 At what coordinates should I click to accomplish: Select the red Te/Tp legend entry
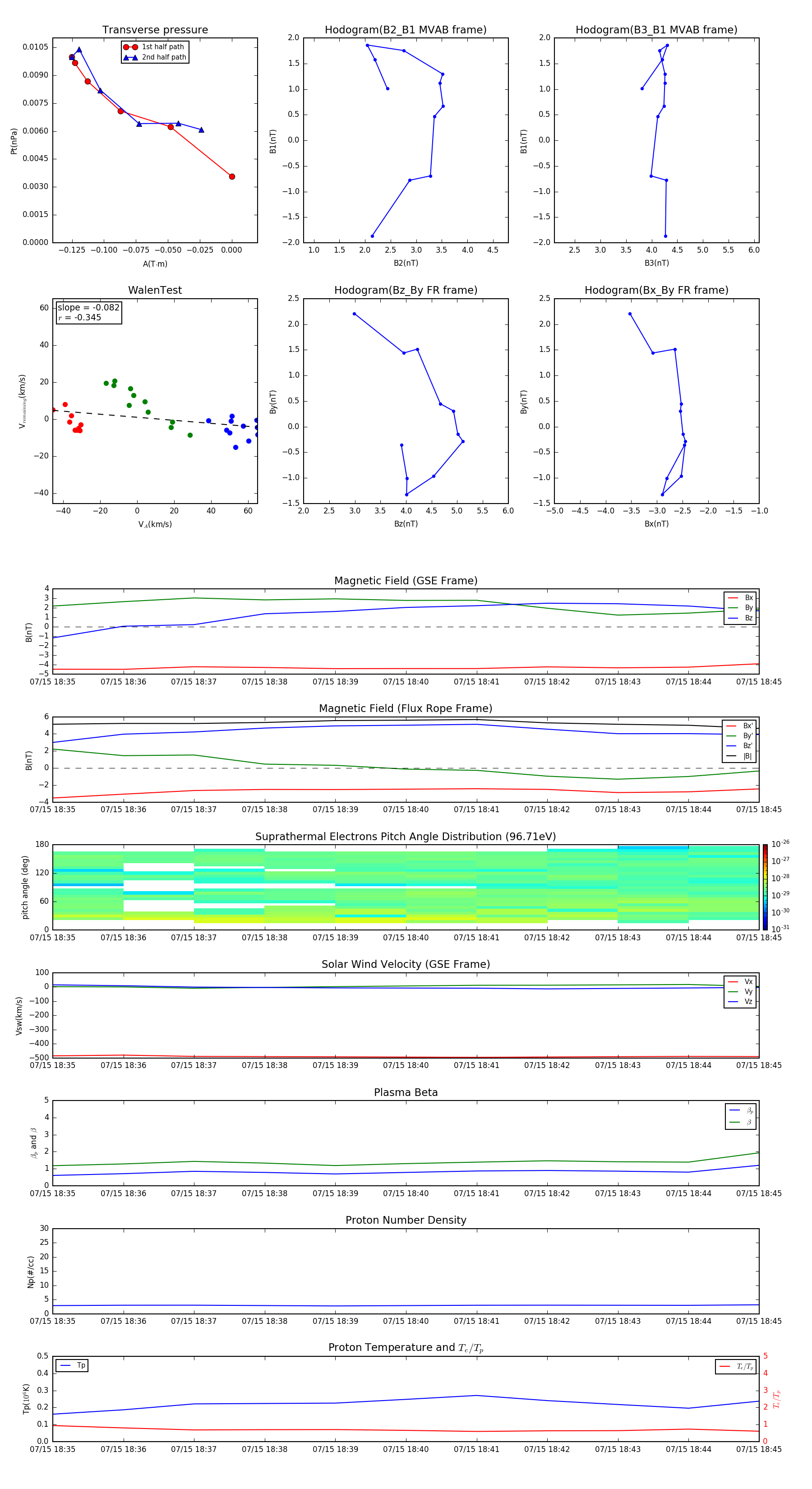pyautogui.click(x=736, y=1366)
